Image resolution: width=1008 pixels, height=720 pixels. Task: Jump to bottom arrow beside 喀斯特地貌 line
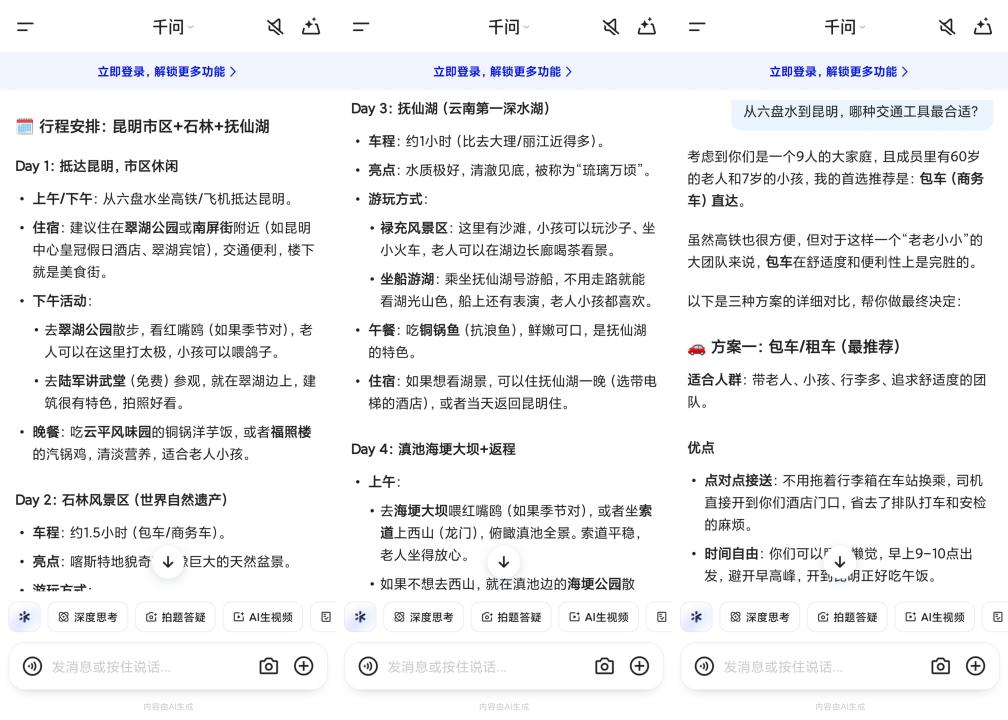(x=168, y=562)
